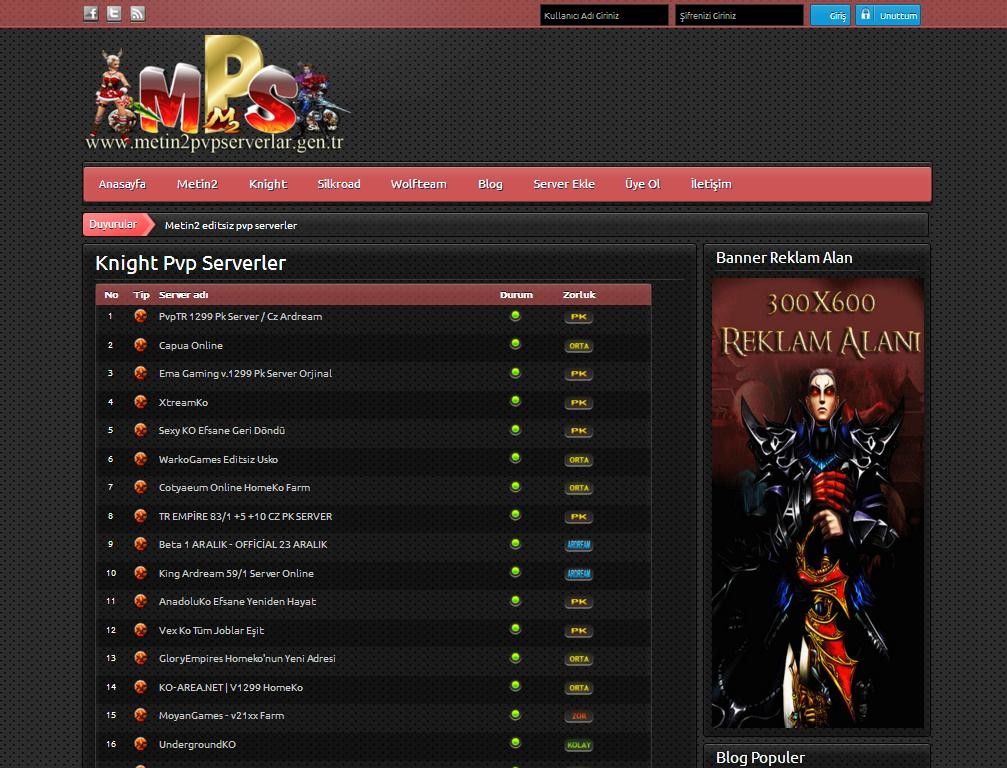Click ORTA difficulty badge for Capua Online
The height and width of the screenshot is (768, 1007).
(579, 346)
